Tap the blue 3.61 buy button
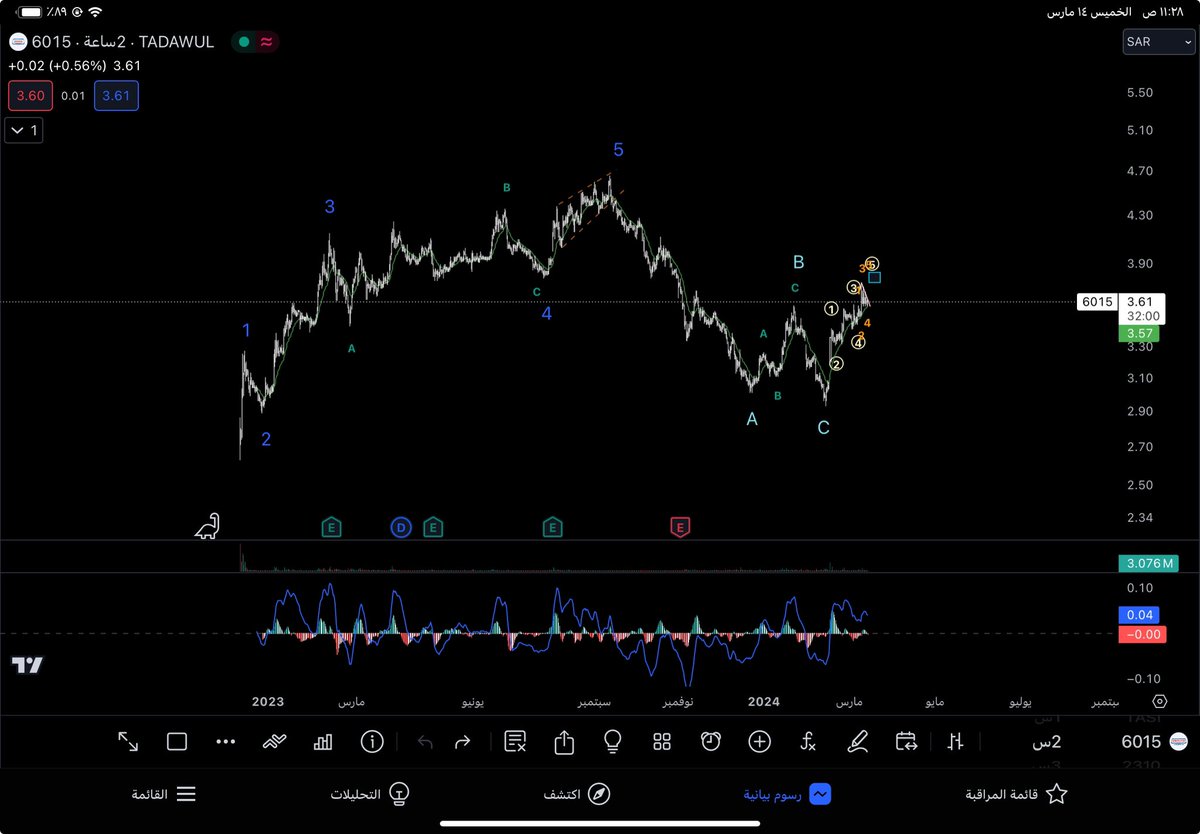1200x834 pixels. click(116, 96)
